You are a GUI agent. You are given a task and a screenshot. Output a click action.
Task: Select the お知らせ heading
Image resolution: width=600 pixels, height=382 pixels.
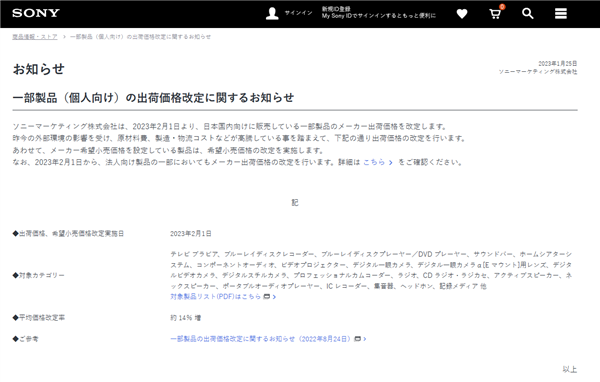click(39, 69)
